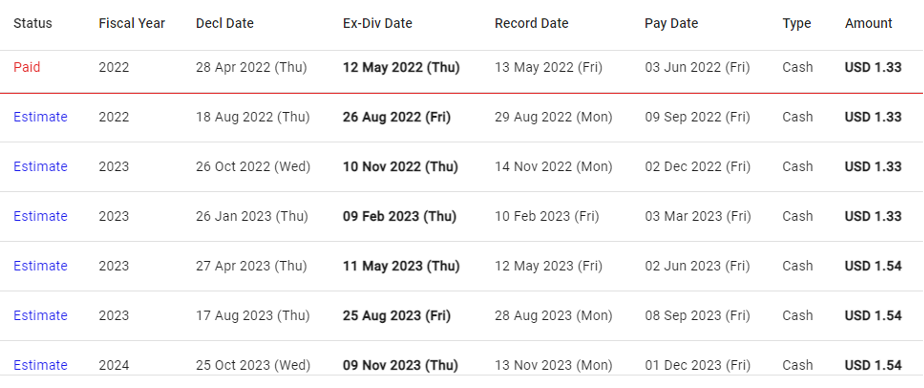Select the Ex-Div Date column header

click(x=378, y=24)
